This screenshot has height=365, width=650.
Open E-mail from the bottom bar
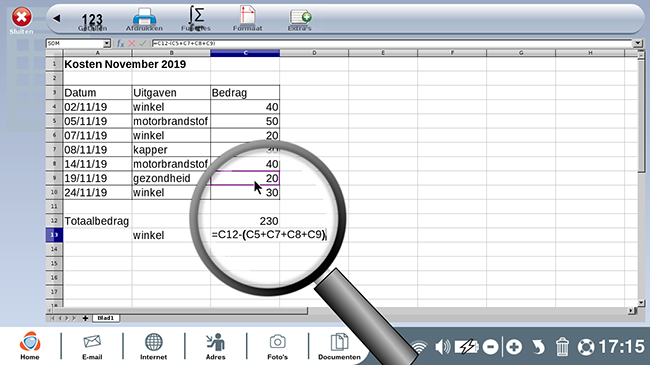92,347
